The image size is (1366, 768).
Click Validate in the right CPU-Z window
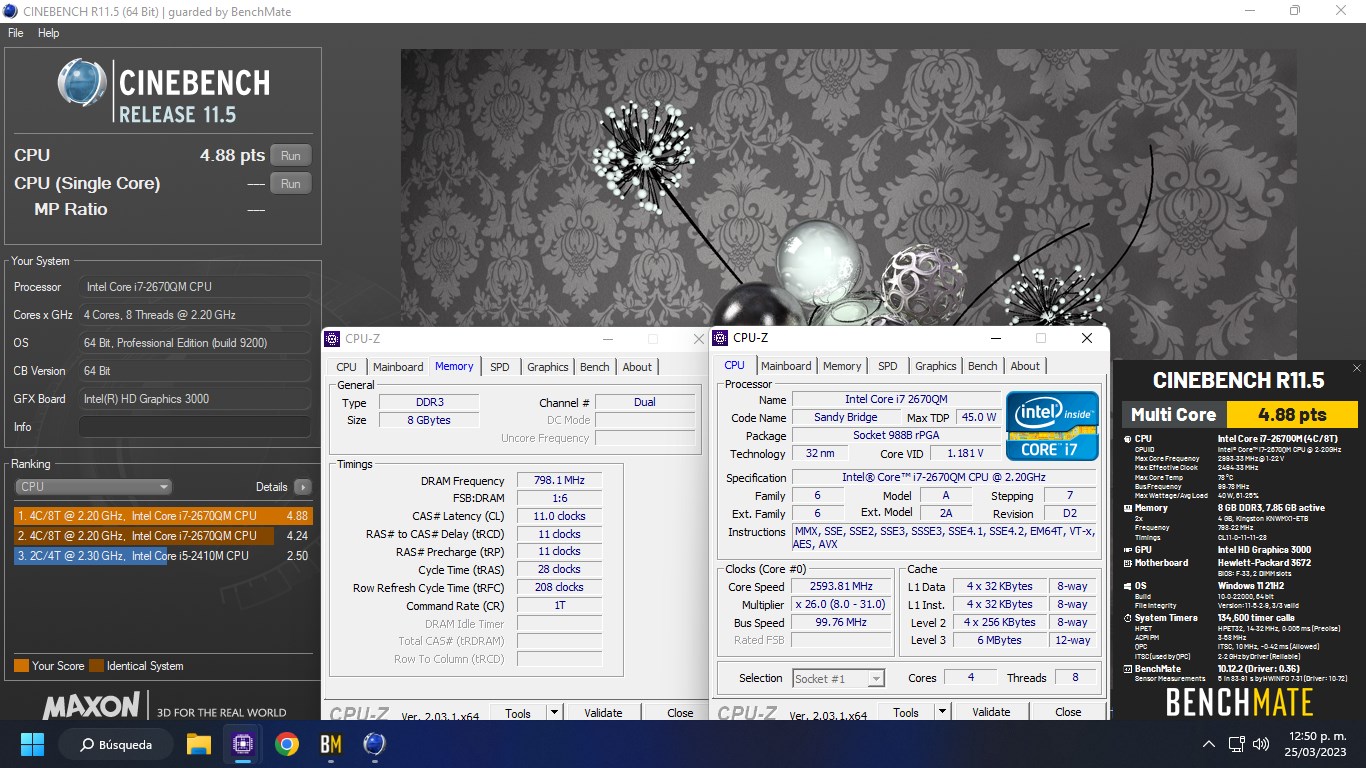pyautogui.click(x=991, y=712)
